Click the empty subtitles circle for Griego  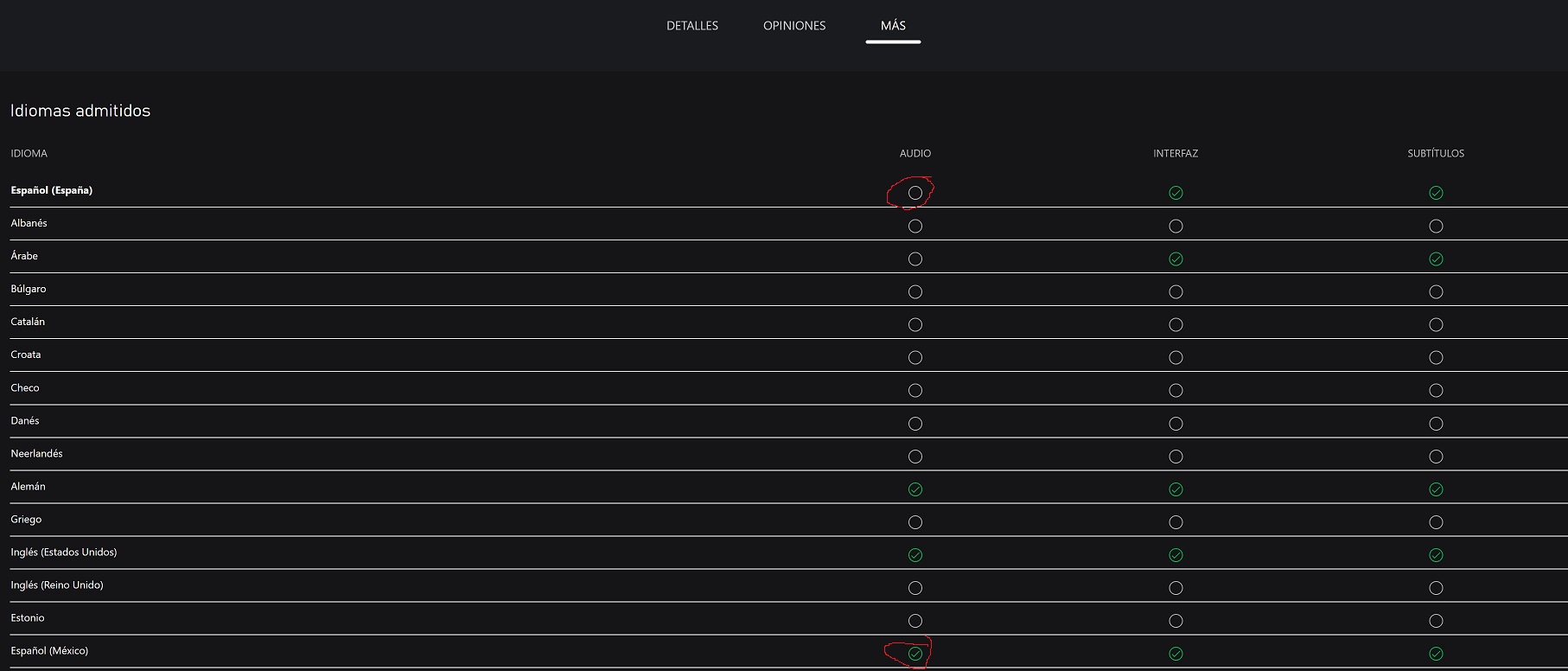[x=1436, y=522]
